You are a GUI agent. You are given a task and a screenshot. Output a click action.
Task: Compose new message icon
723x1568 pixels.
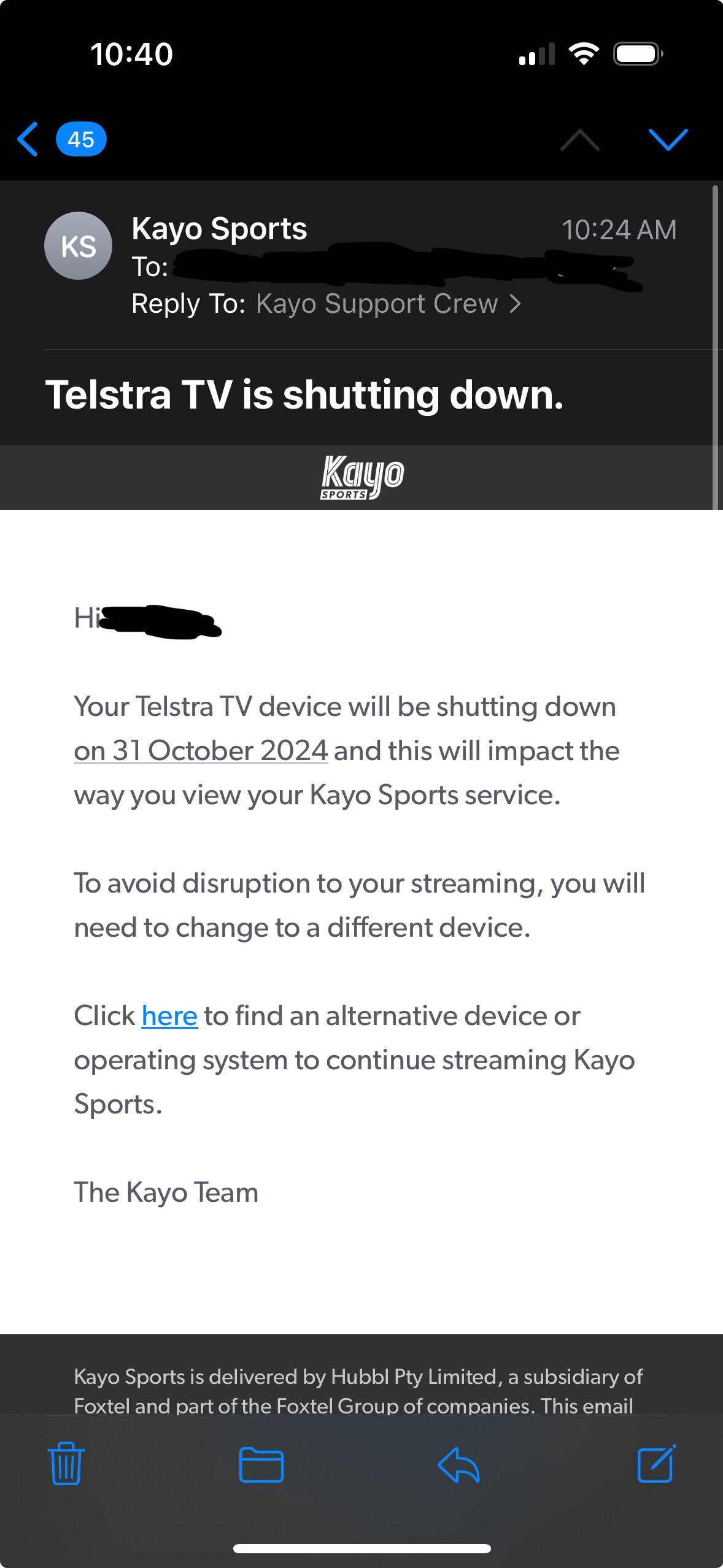click(656, 1464)
